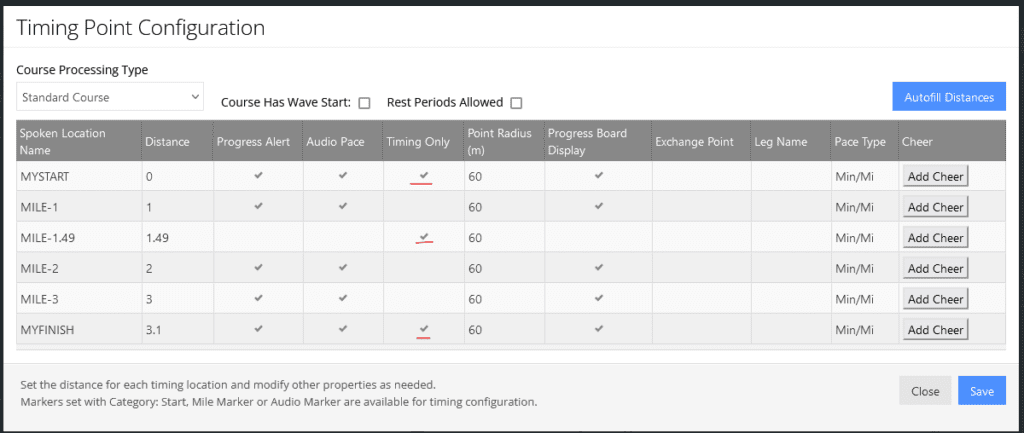Enable Course Has Wave Start checkbox
1024x433 pixels.
click(x=364, y=103)
